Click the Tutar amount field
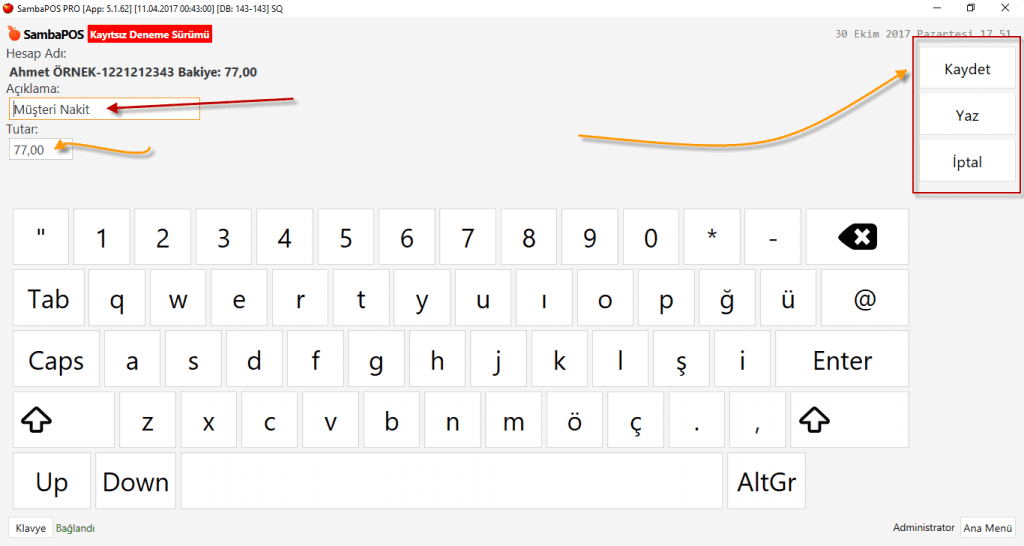The height and width of the screenshot is (546, 1024). 40,150
